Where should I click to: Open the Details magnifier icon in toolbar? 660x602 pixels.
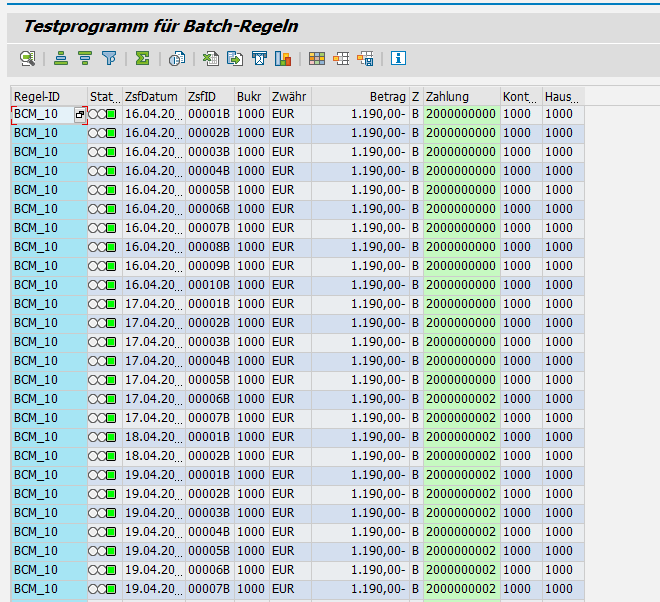click(28, 58)
